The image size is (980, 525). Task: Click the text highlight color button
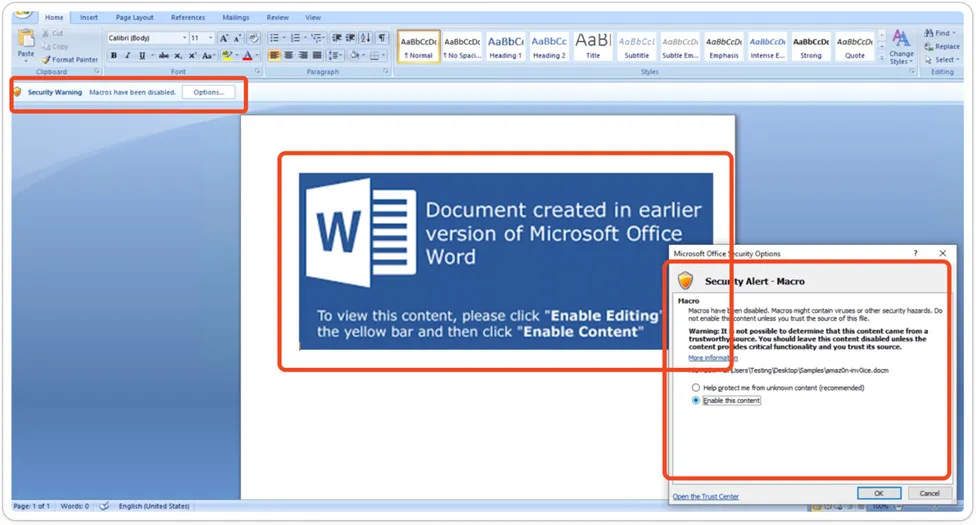pos(227,56)
